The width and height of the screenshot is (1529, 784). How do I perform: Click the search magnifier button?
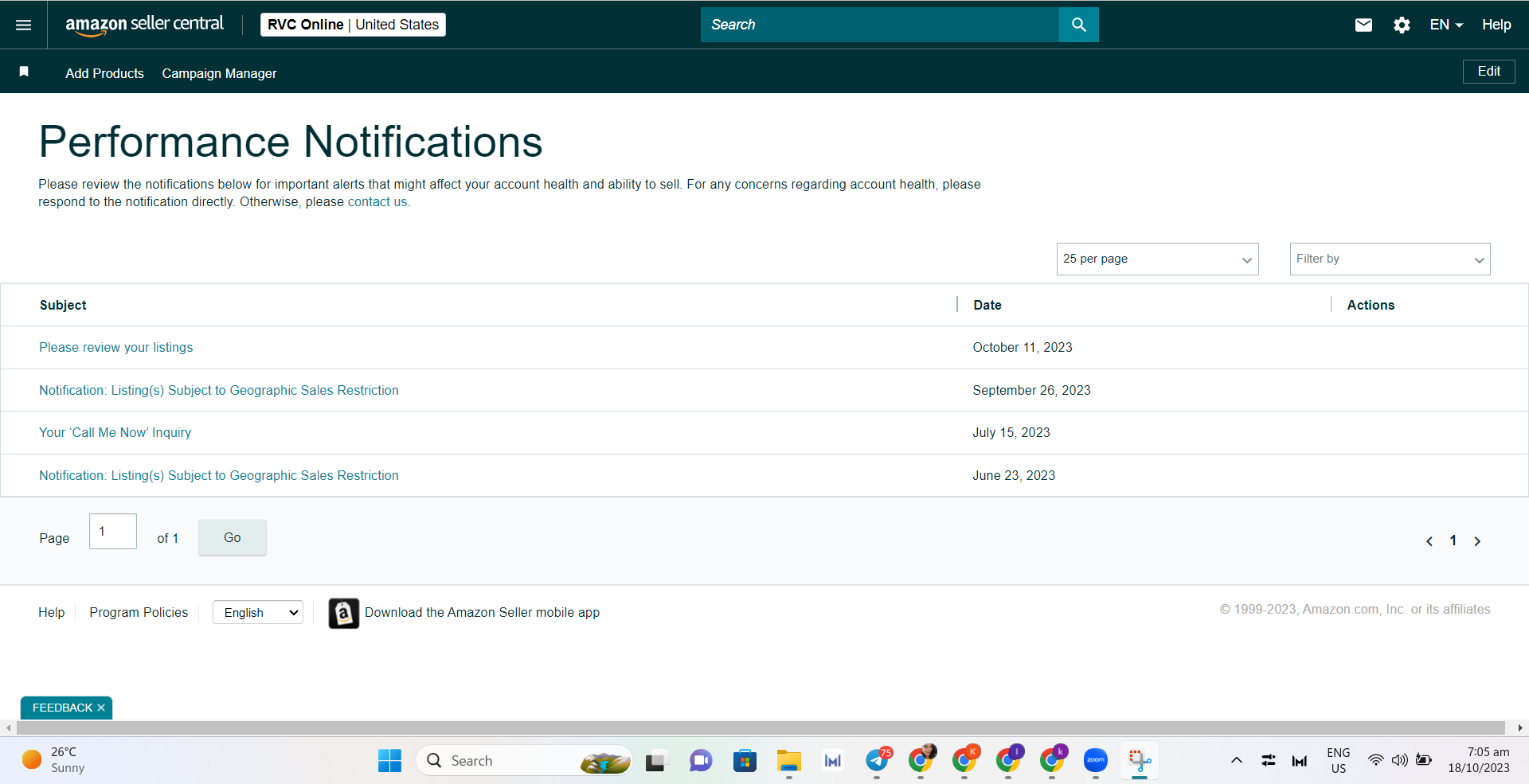tap(1078, 25)
